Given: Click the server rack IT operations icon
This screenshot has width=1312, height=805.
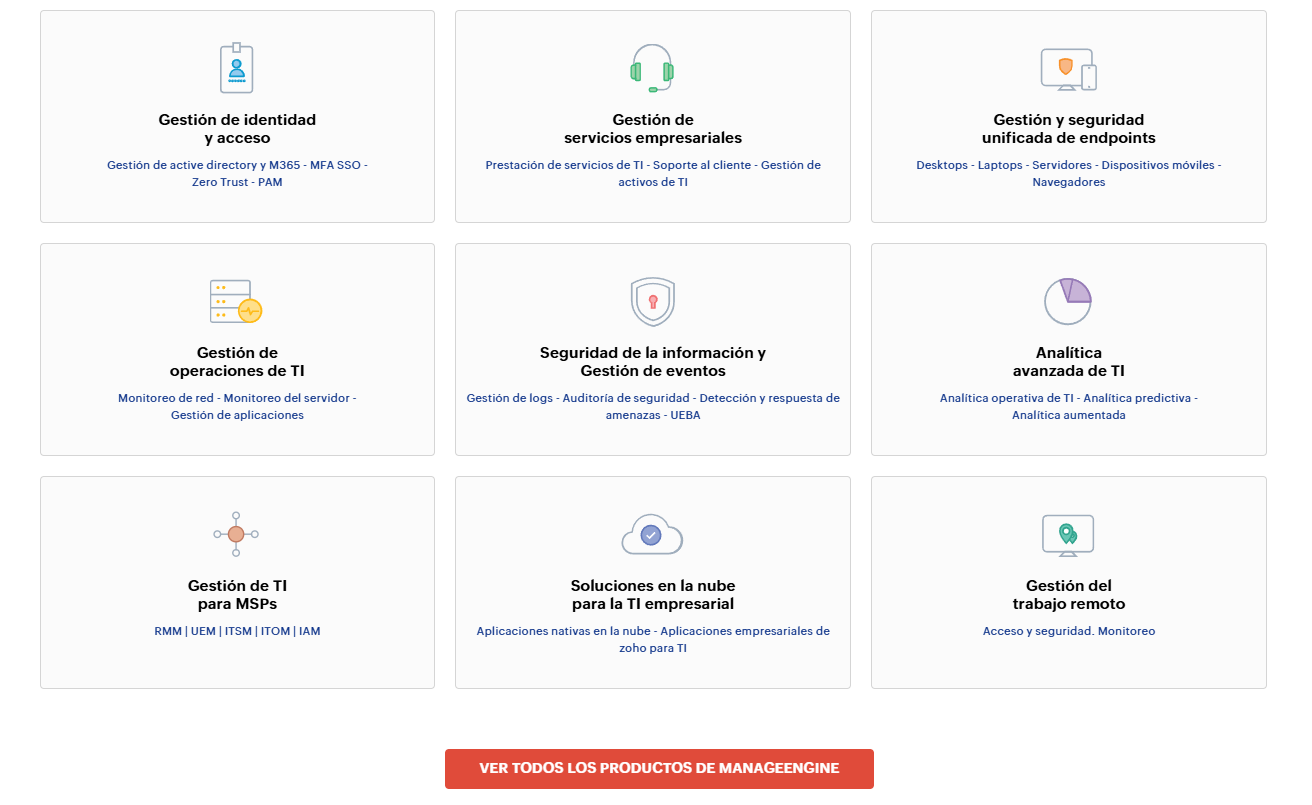Looking at the screenshot, I should 236,301.
